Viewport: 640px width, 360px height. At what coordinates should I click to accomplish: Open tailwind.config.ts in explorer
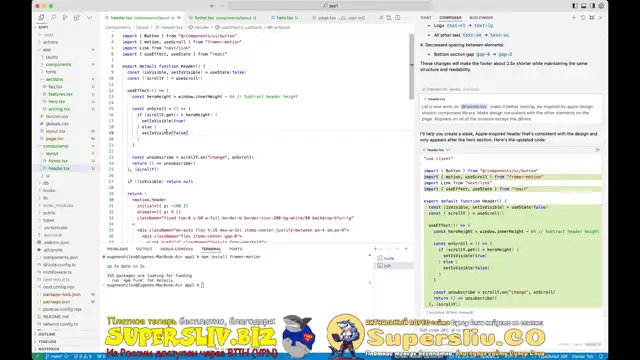tap(60, 324)
